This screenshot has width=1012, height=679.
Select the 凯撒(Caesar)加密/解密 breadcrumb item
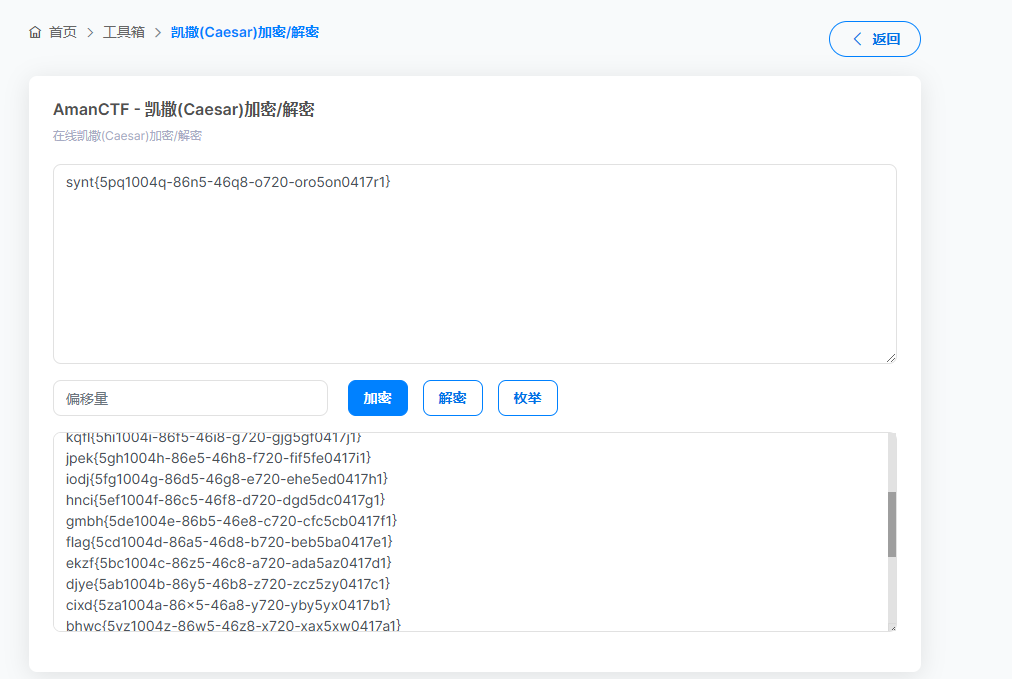(245, 32)
